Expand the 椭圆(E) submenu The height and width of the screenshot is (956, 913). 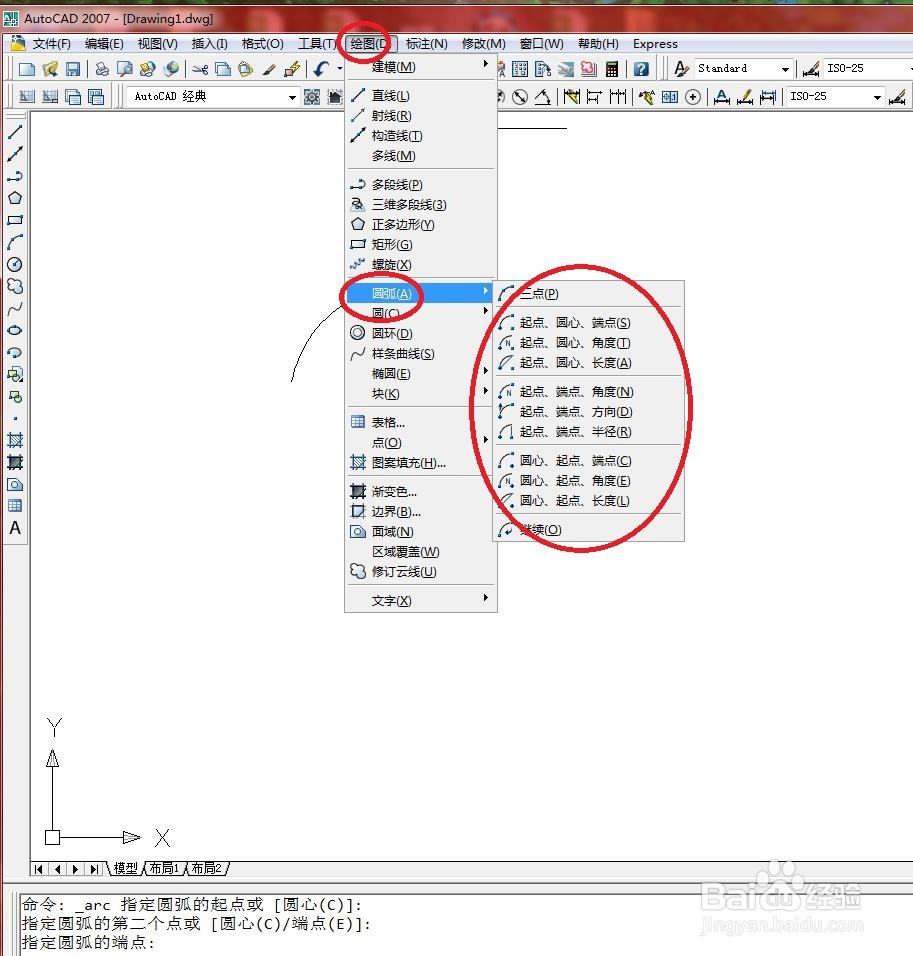tap(421, 374)
